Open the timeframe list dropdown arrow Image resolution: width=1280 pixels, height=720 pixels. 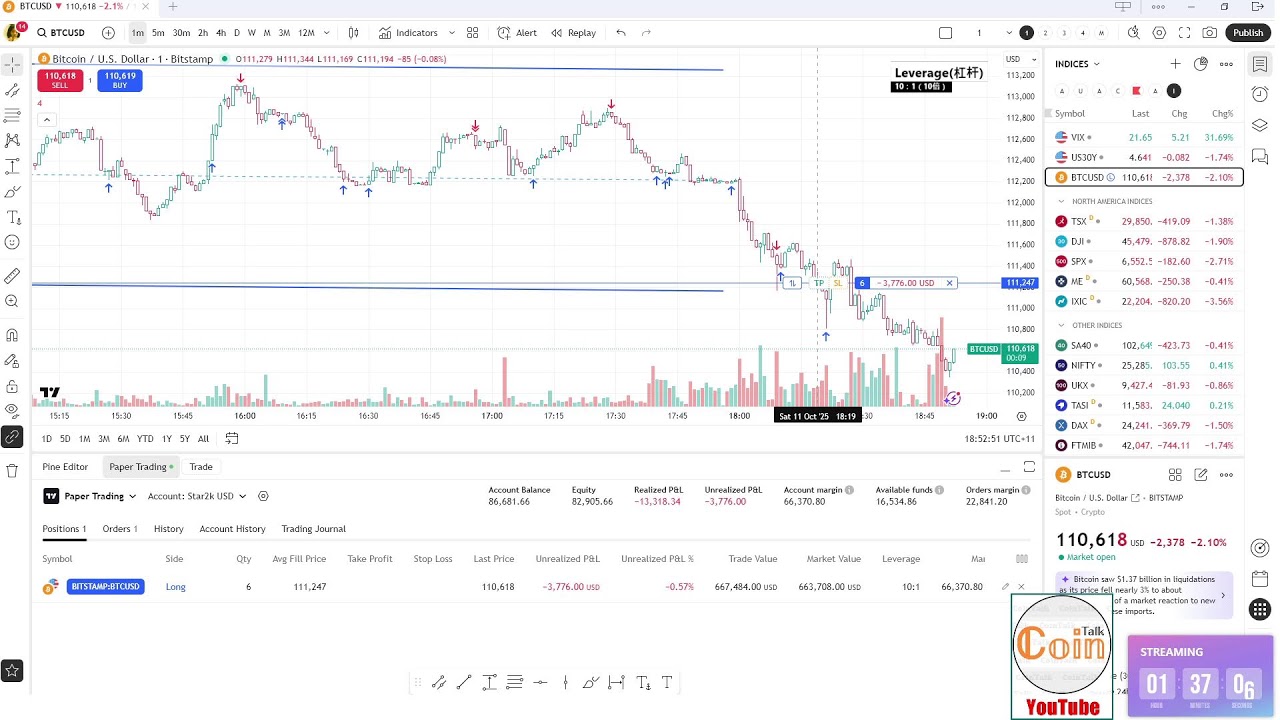pyautogui.click(x=326, y=33)
